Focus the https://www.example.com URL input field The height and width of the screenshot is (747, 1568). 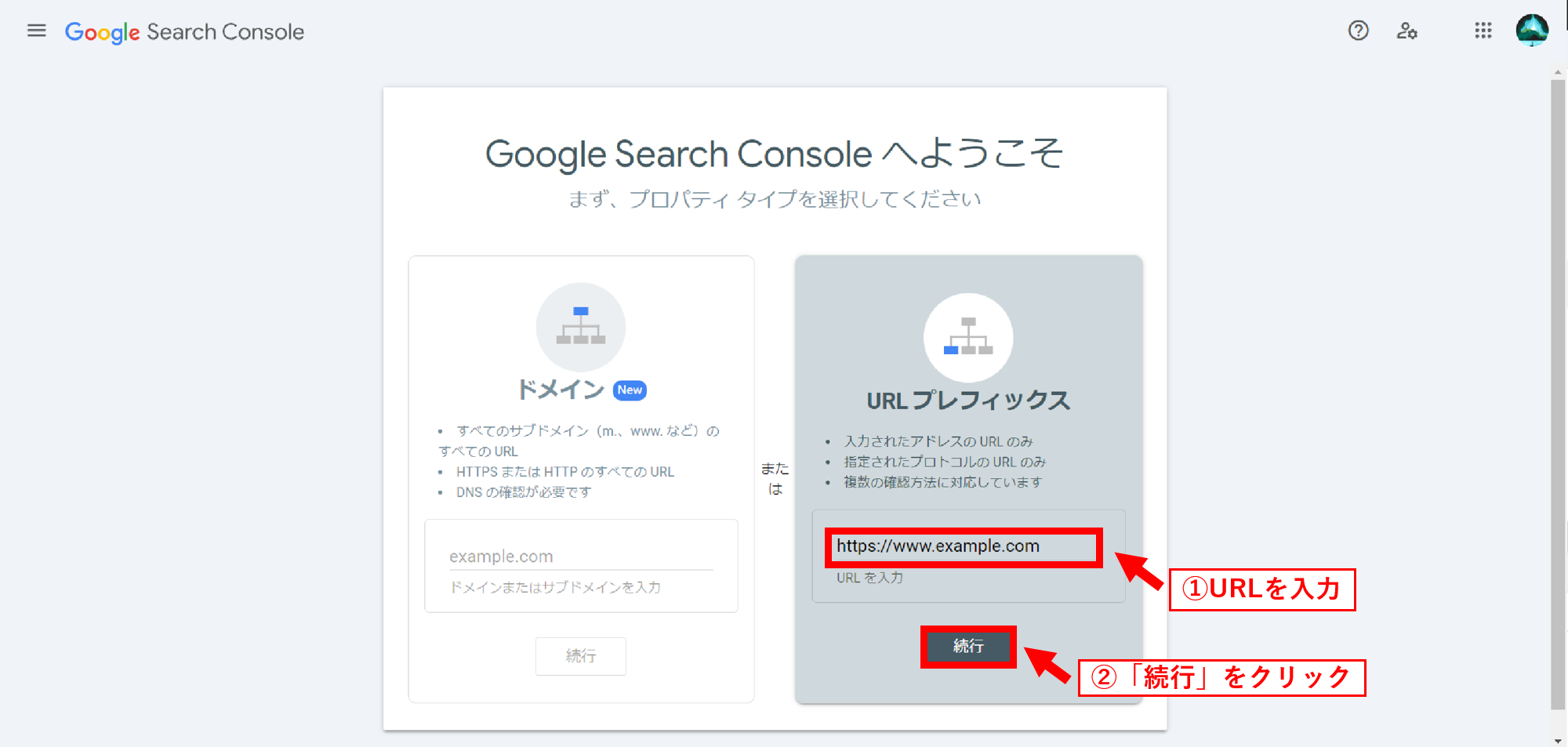click(x=964, y=546)
